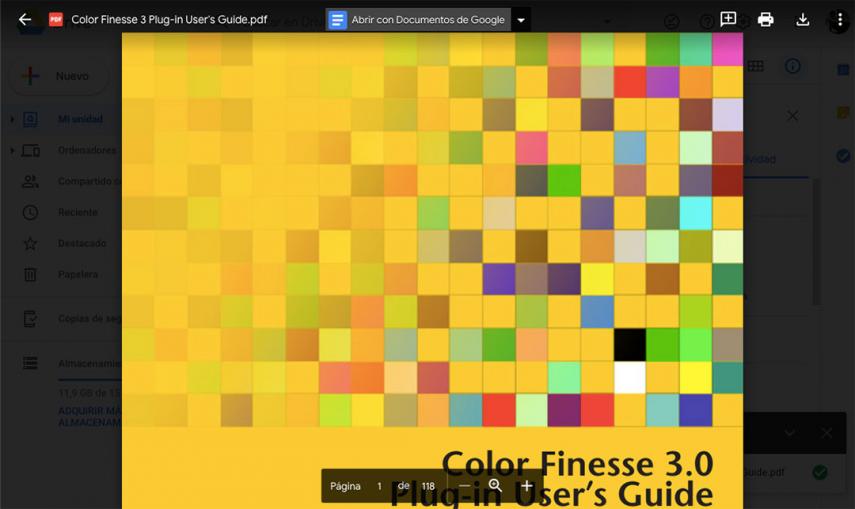The height and width of the screenshot is (509, 855).
Task: Close the Drive details panel
Action: coord(792,116)
